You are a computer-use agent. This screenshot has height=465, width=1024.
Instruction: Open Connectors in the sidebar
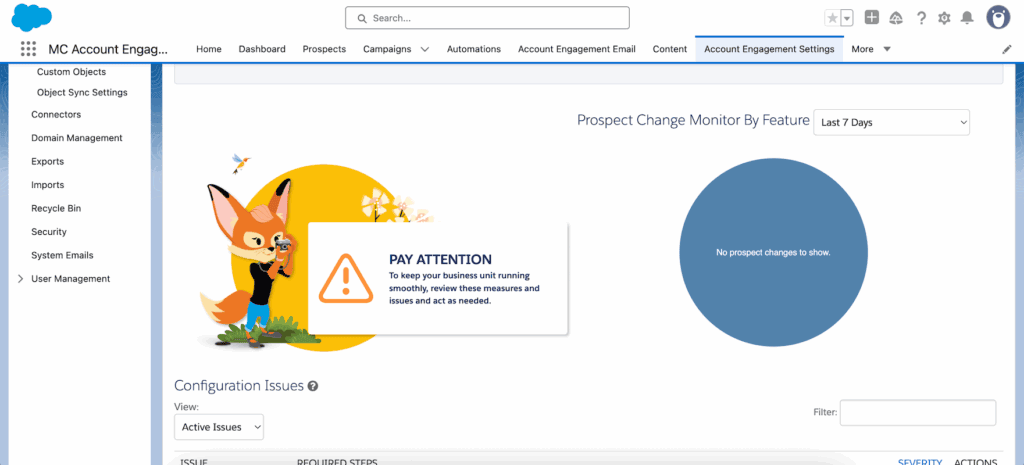(56, 114)
